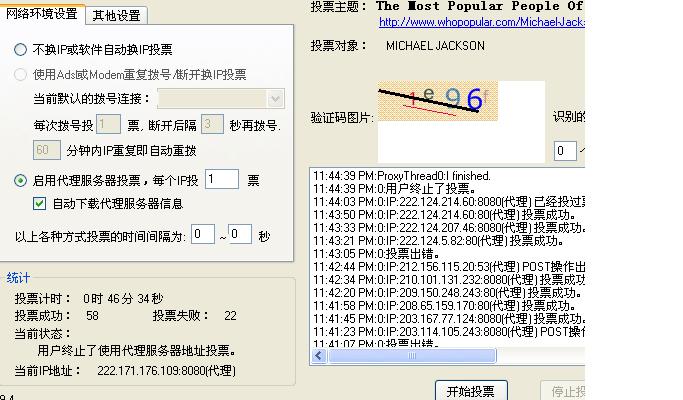The image size is (683, 400).
Task: Click the 60 分钟内IP重复 input box
Action: tap(47, 150)
